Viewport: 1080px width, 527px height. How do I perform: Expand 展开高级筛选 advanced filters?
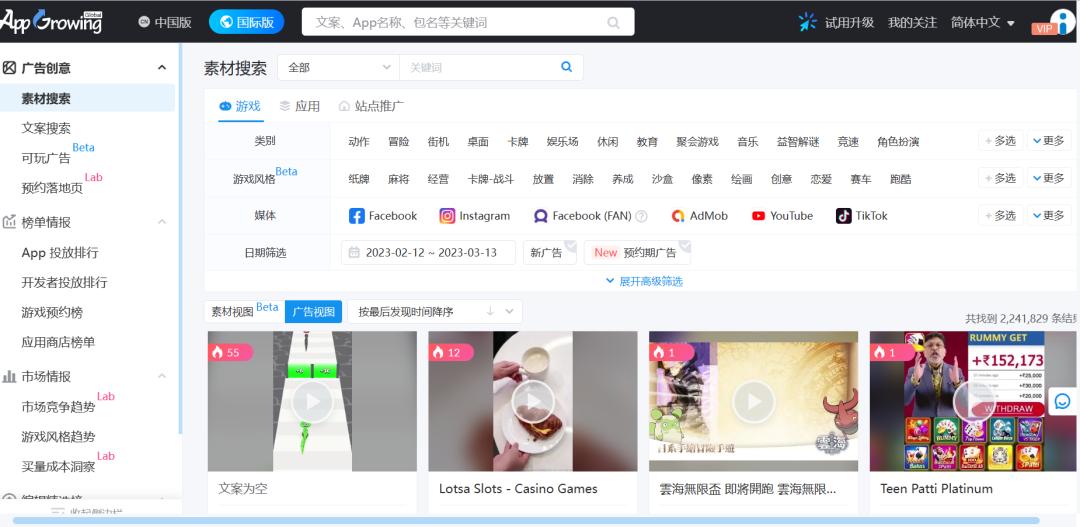tap(644, 281)
